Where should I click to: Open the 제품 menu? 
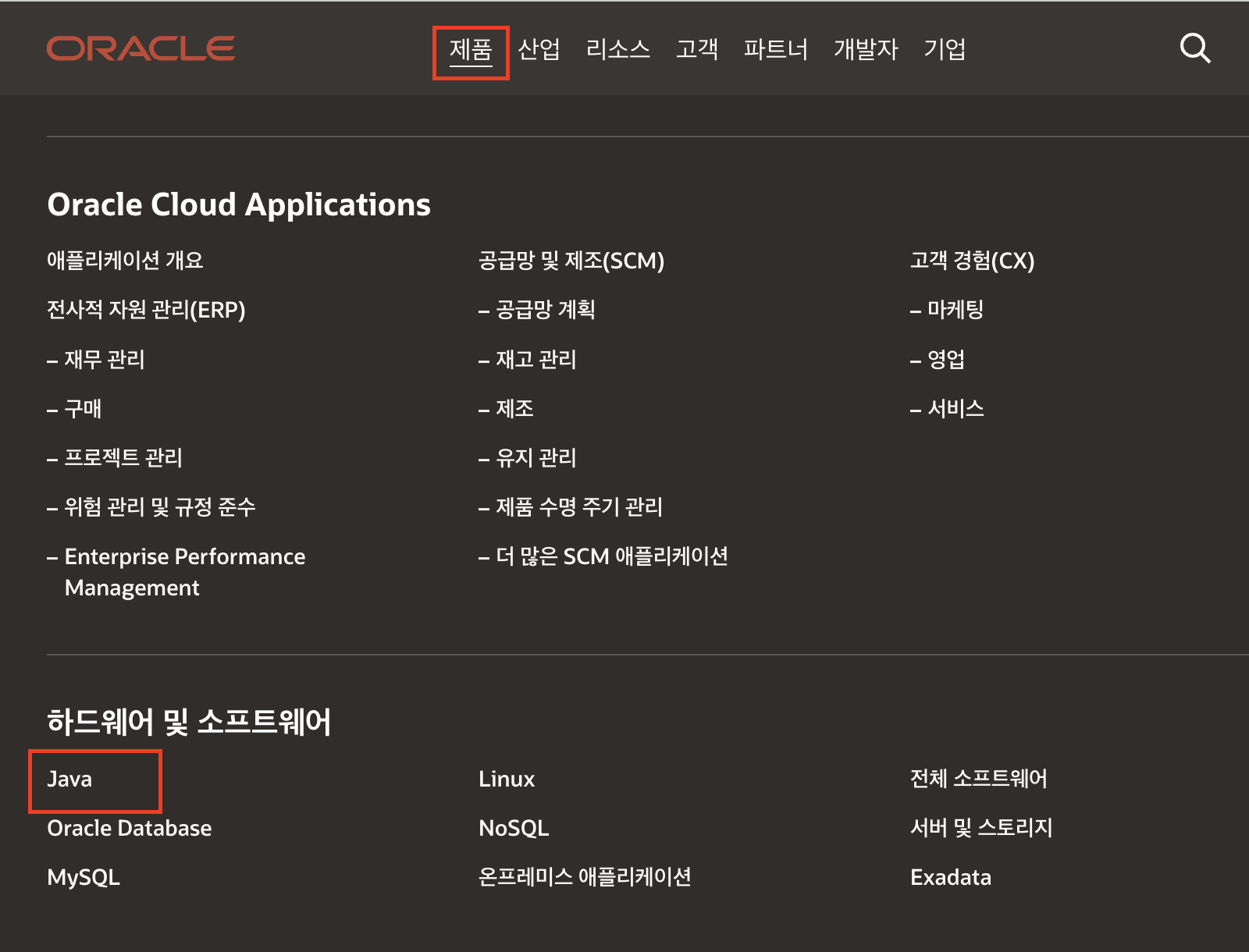coord(471,50)
